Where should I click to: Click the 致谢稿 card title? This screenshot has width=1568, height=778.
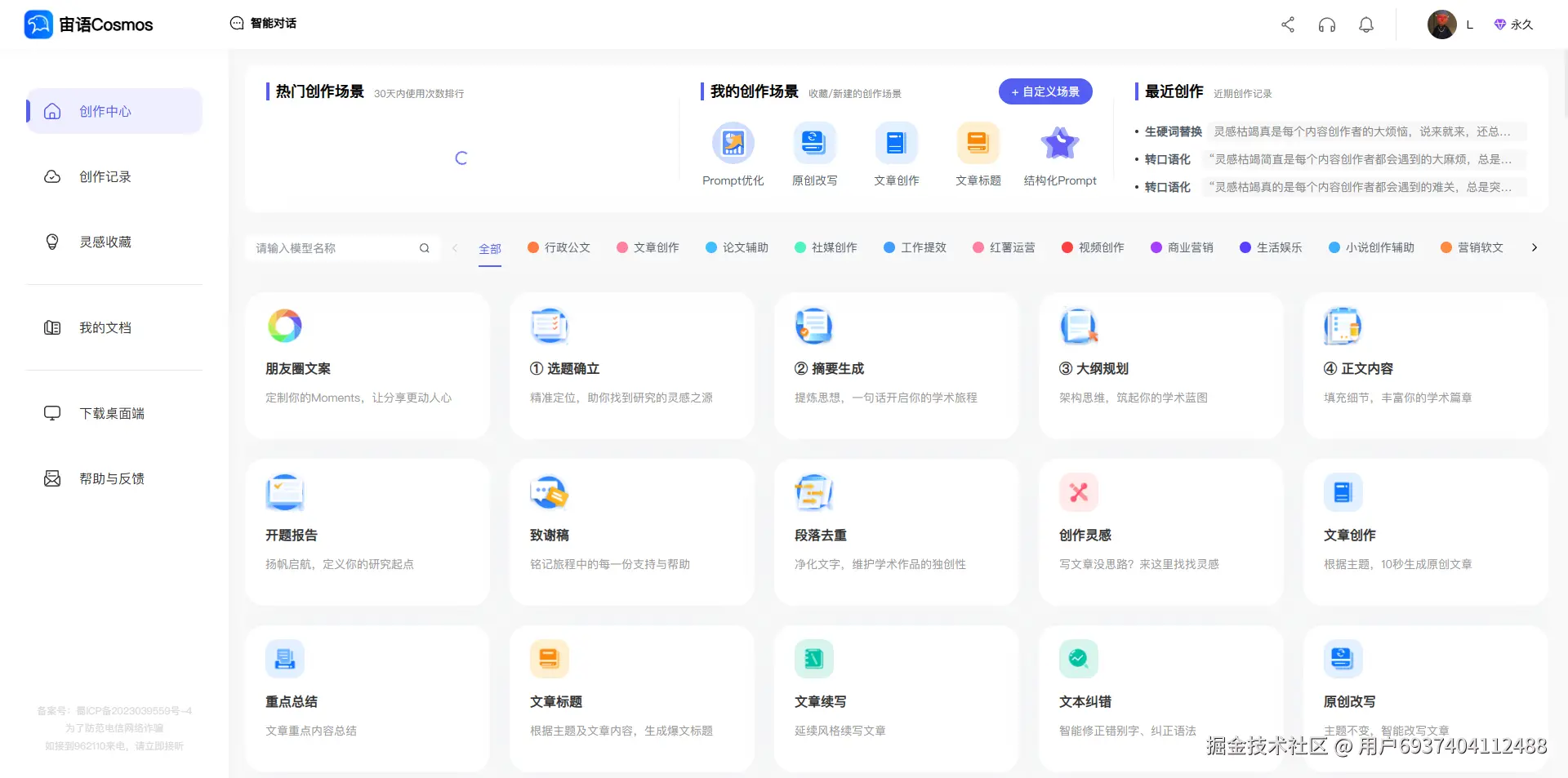(x=550, y=536)
